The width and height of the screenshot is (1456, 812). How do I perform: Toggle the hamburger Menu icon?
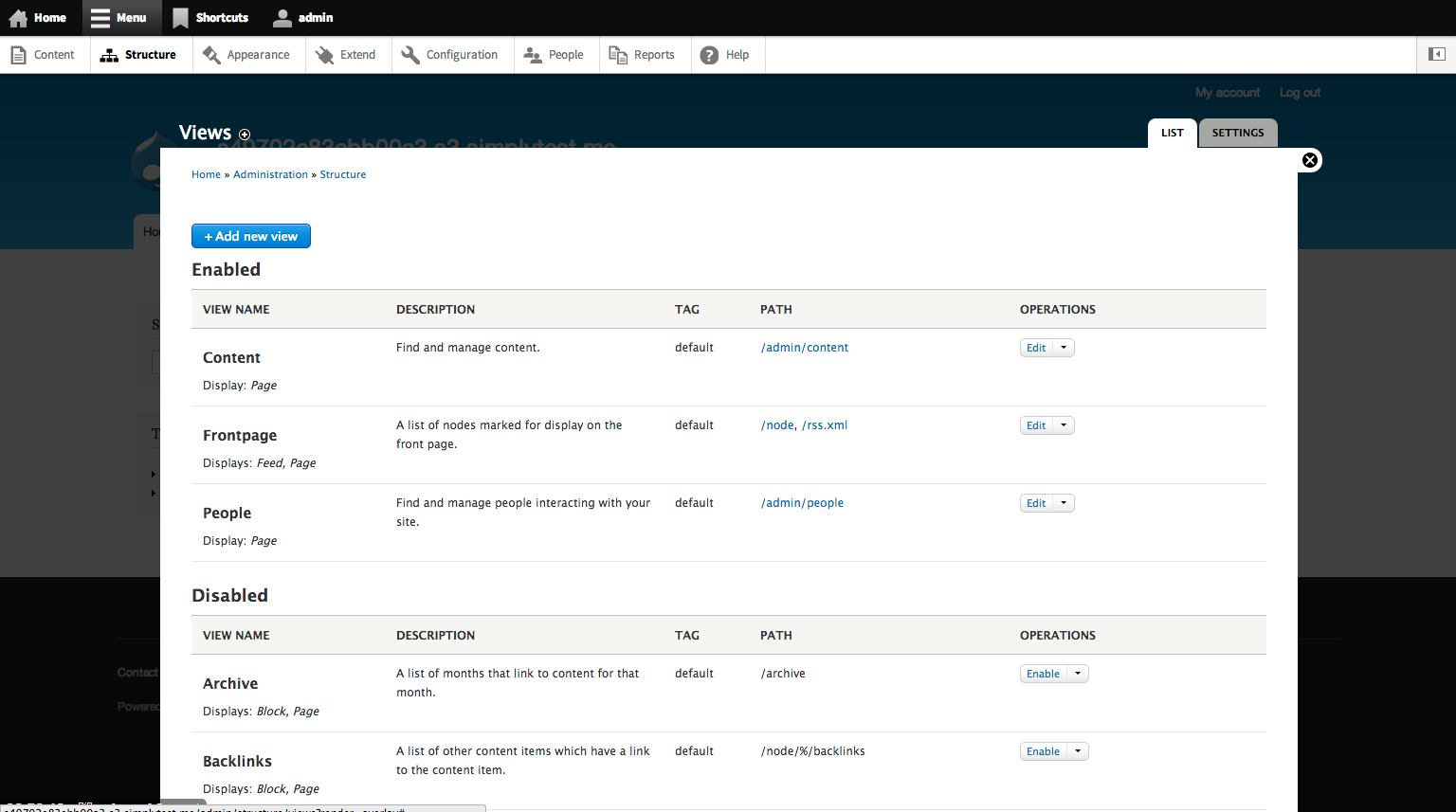pos(100,18)
